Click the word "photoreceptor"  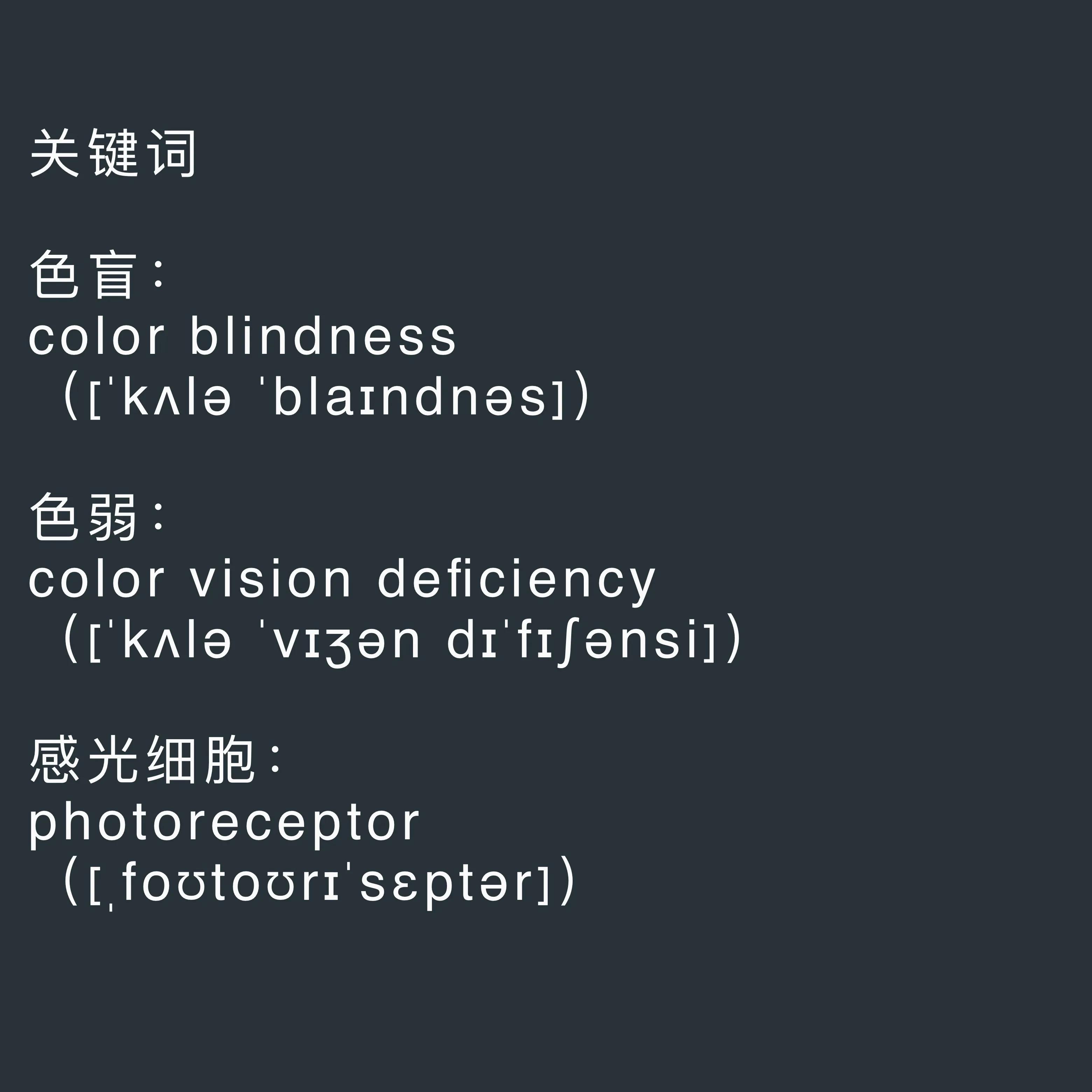coord(224,824)
